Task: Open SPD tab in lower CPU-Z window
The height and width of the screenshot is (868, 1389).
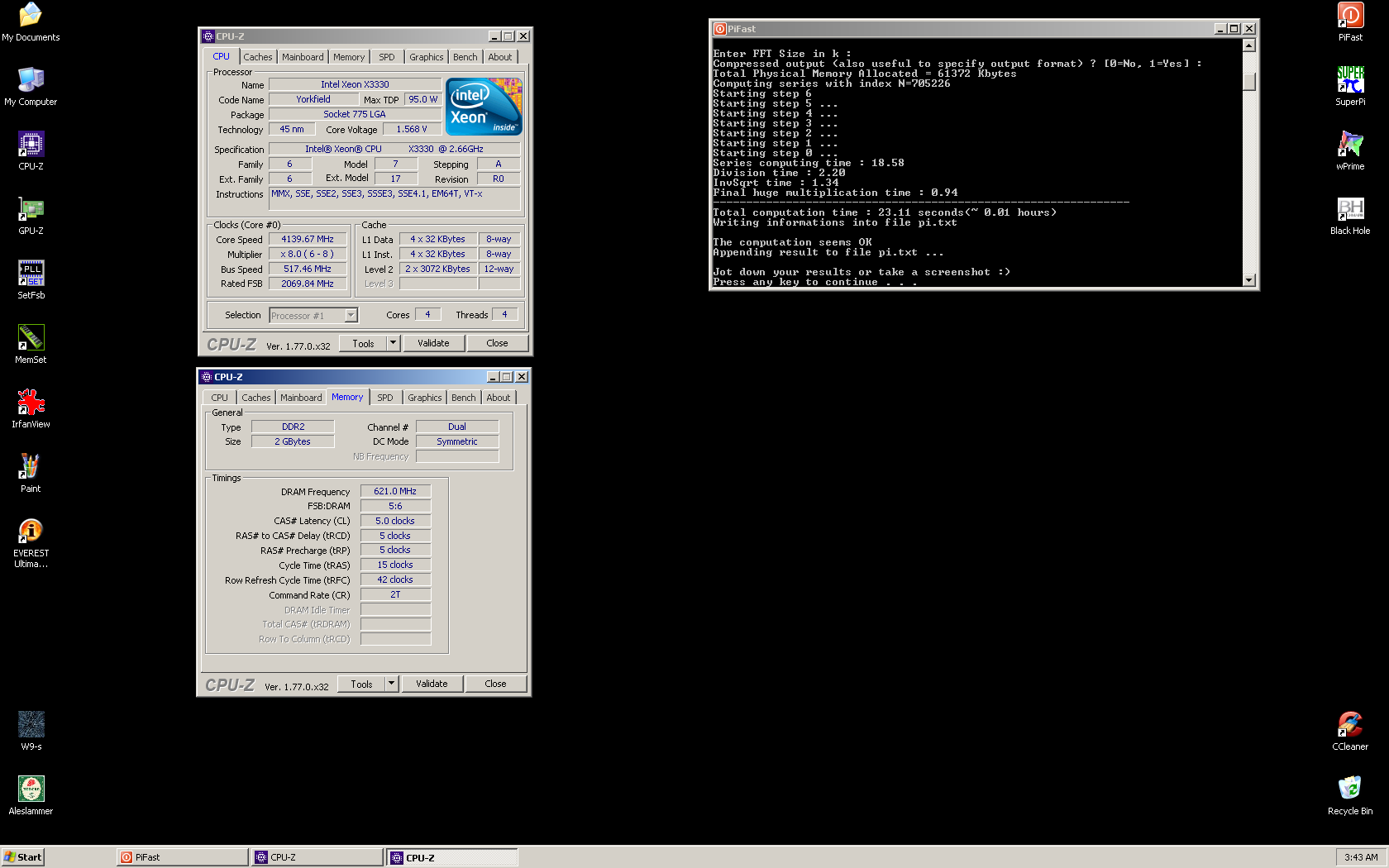Action: (385, 398)
